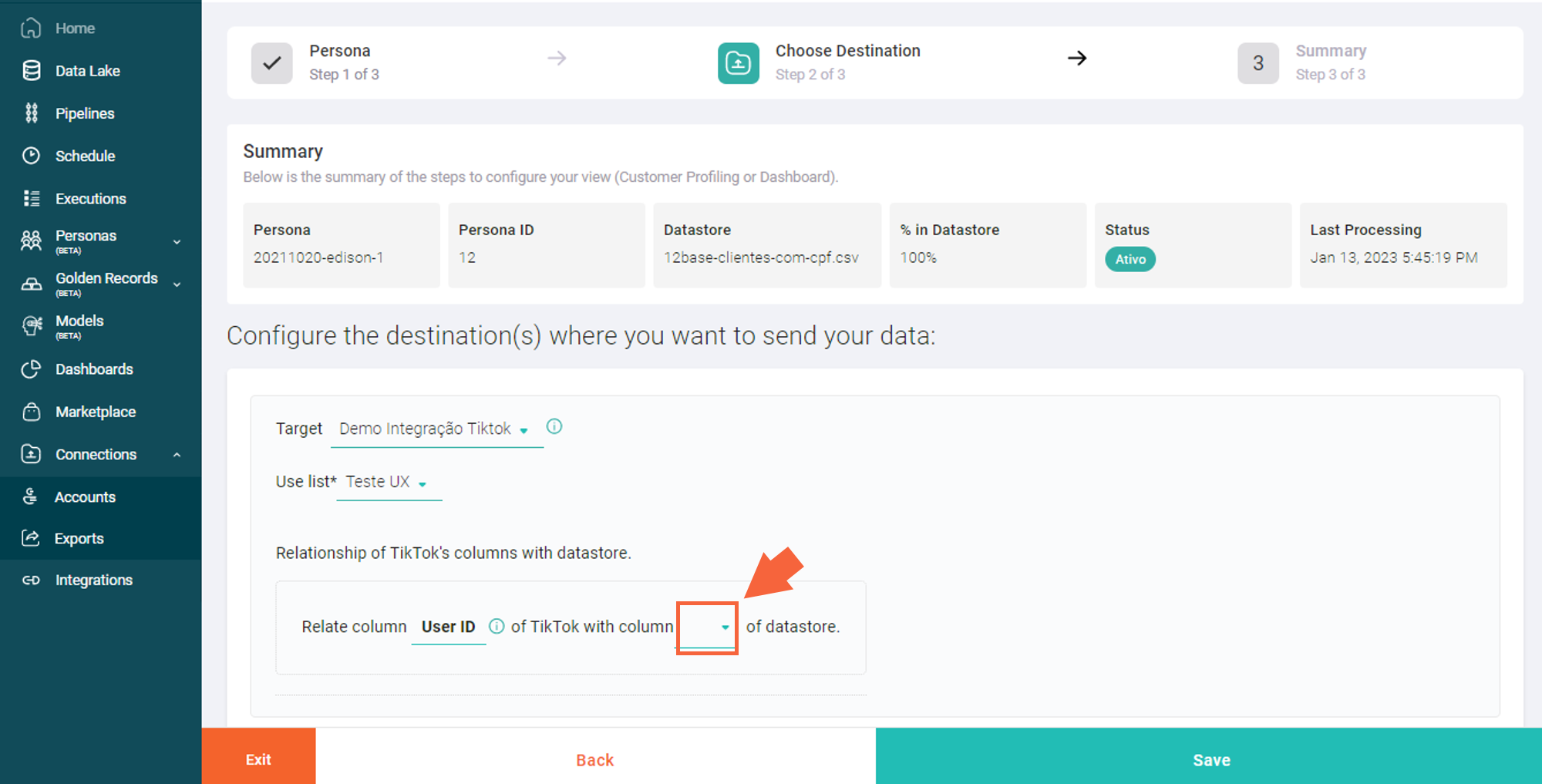Click the Data Lake database icon

tap(31, 71)
